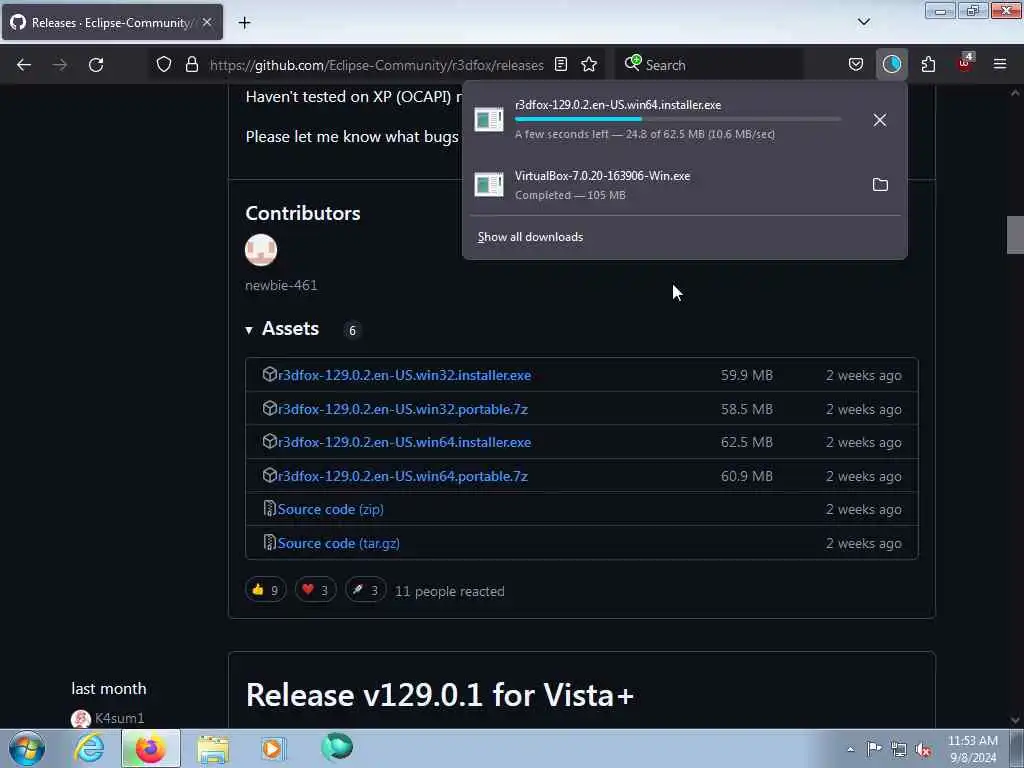
Task: Download r3dfox win32 portable 7z
Action: pyautogui.click(x=403, y=409)
